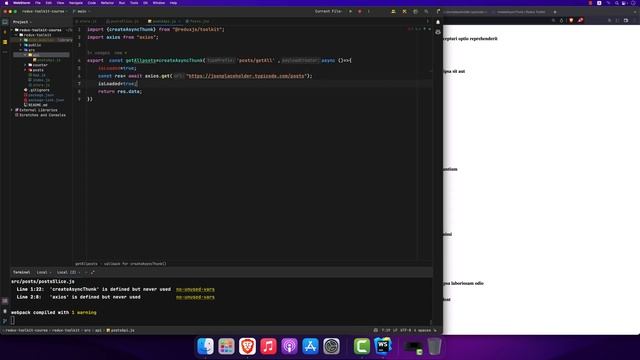Viewport: 640px width, 360px height.
Task: Click the Git tool window icon at bottom left
Action: [x=5, y=321]
